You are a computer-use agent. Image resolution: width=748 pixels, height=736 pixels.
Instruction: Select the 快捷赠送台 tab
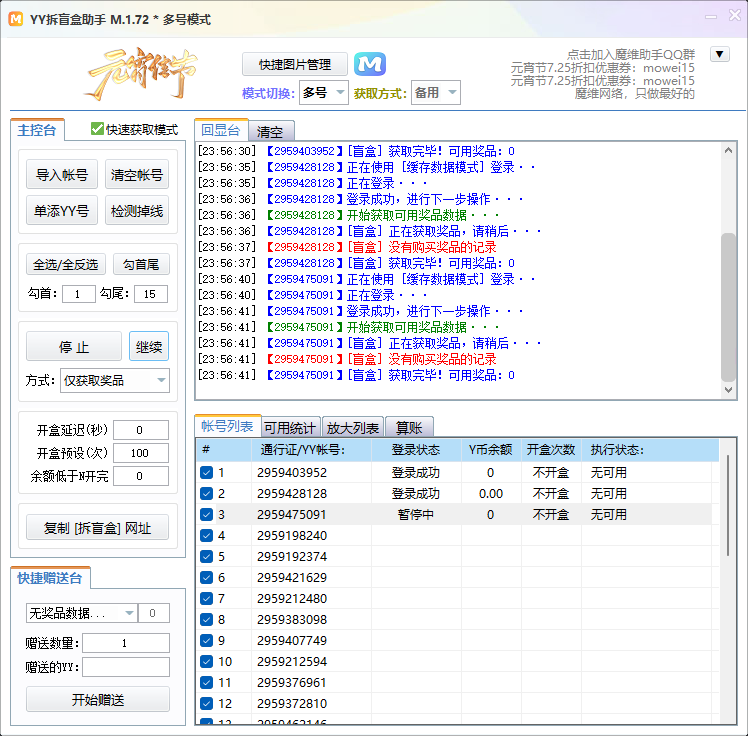(x=50, y=578)
